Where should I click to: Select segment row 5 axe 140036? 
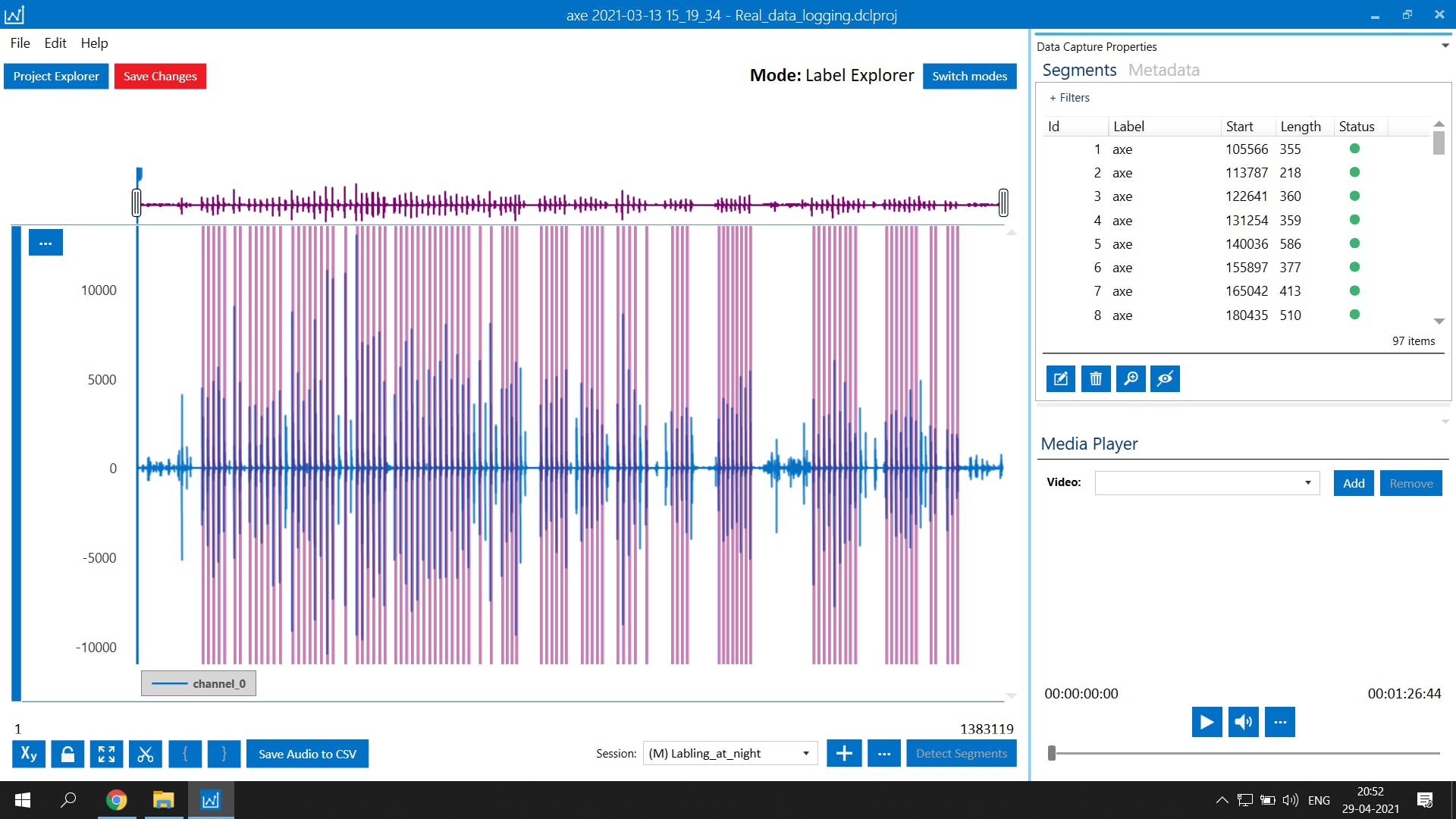(1236, 244)
